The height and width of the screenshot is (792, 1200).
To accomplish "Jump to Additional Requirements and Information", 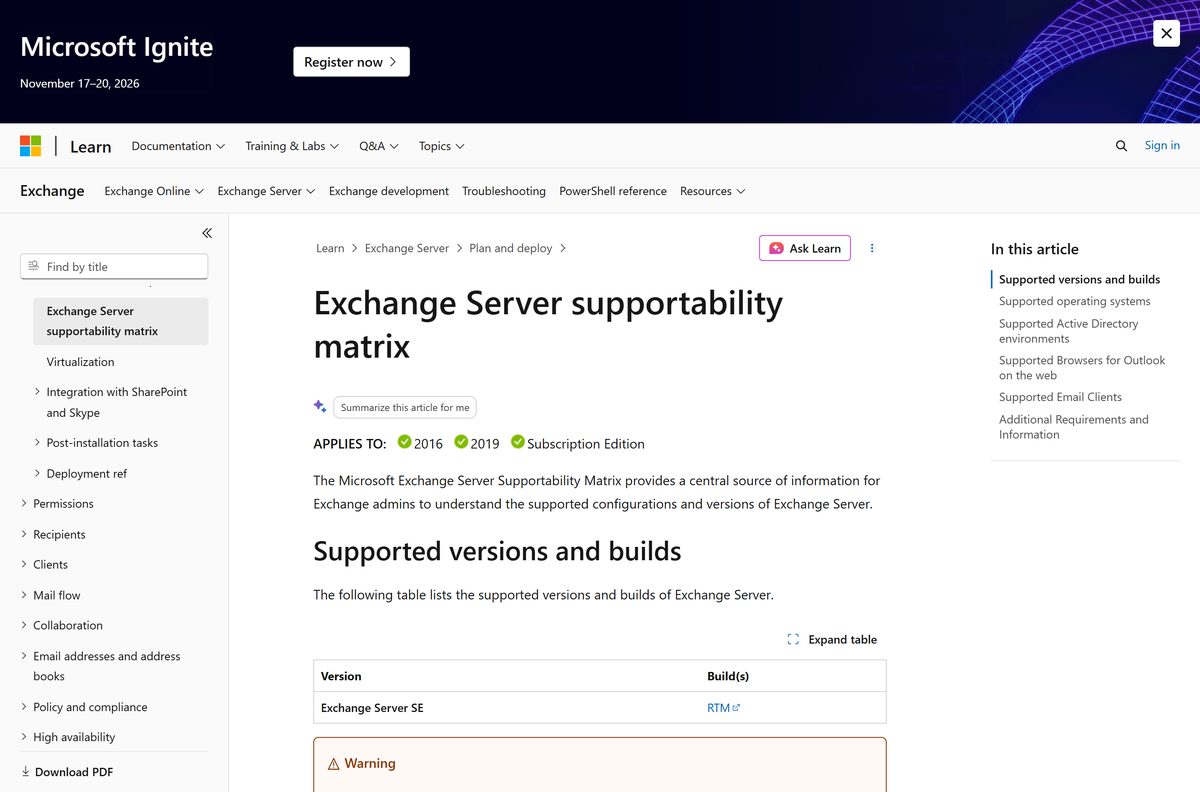I will (1074, 427).
